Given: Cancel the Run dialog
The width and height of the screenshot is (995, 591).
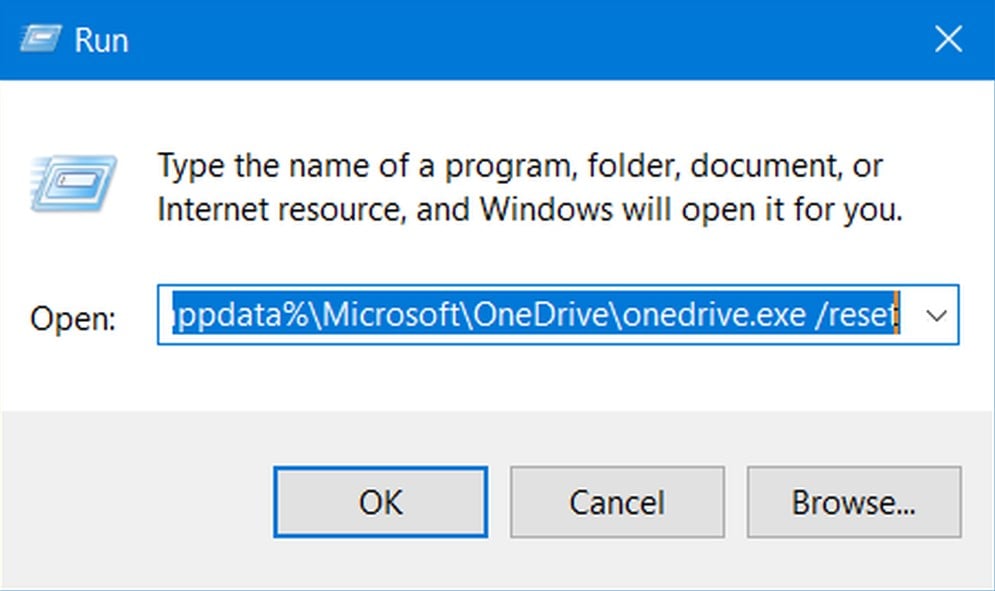Looking at the screenshot, I should coord(616,502).
